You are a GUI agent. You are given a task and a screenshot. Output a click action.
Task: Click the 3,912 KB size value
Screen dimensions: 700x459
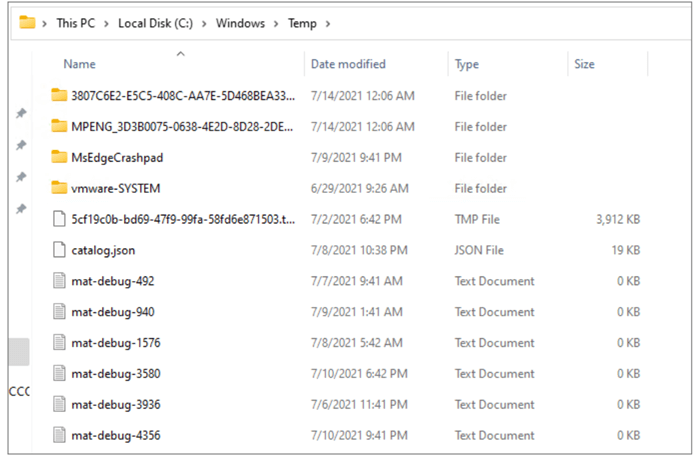click(618, 219)
